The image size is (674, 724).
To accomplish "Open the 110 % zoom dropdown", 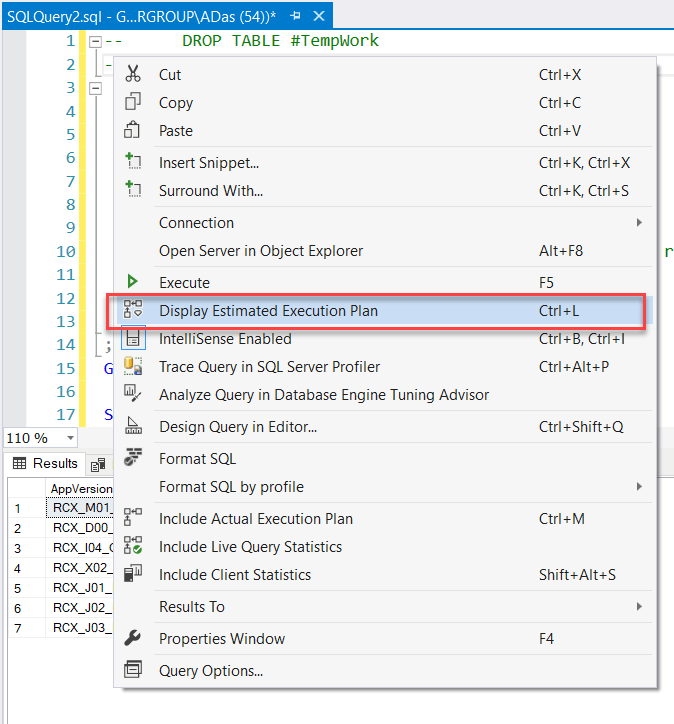I will 70,438.
